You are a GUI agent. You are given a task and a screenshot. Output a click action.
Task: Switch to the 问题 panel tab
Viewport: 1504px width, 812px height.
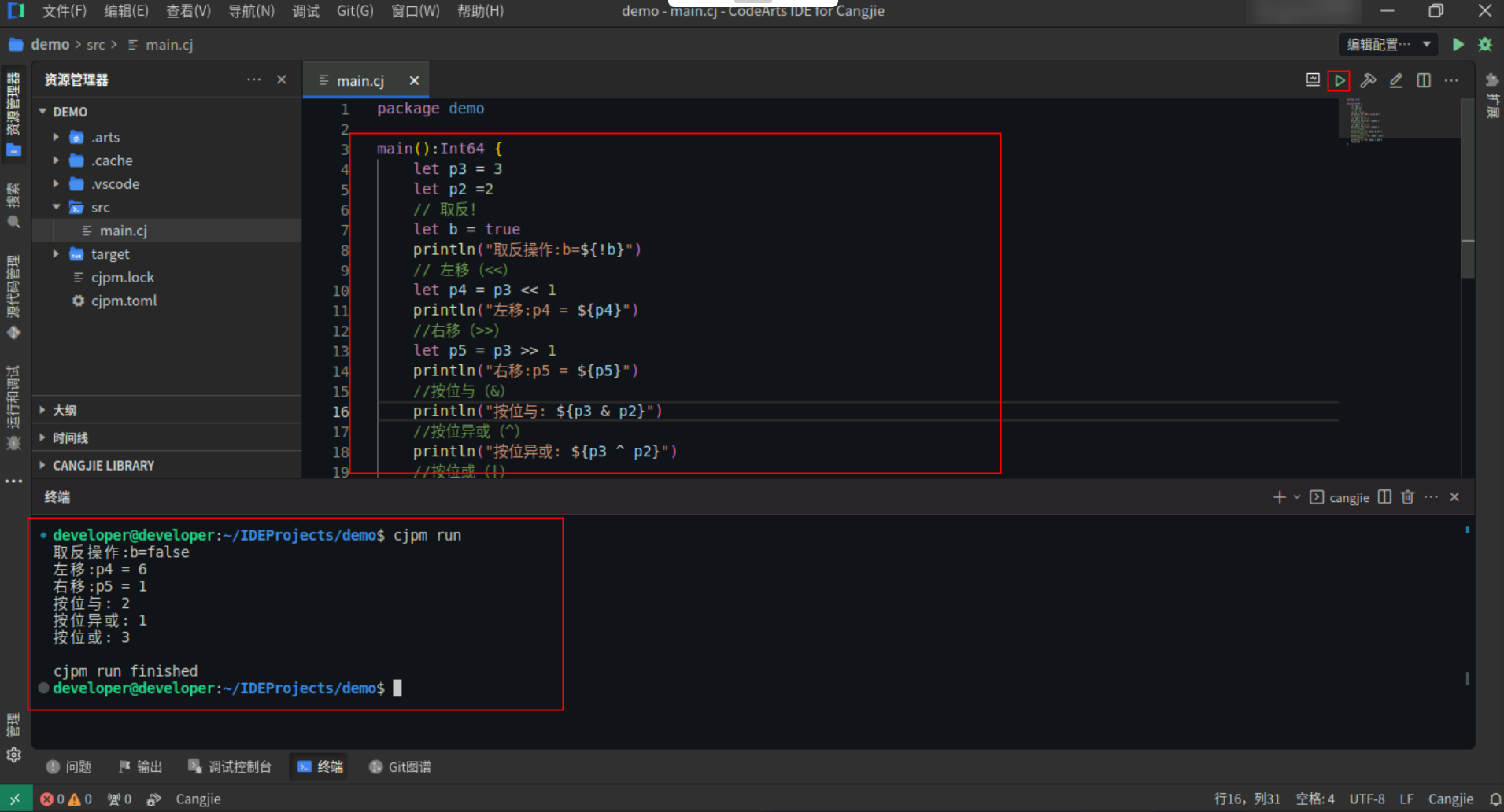point(69,766)
